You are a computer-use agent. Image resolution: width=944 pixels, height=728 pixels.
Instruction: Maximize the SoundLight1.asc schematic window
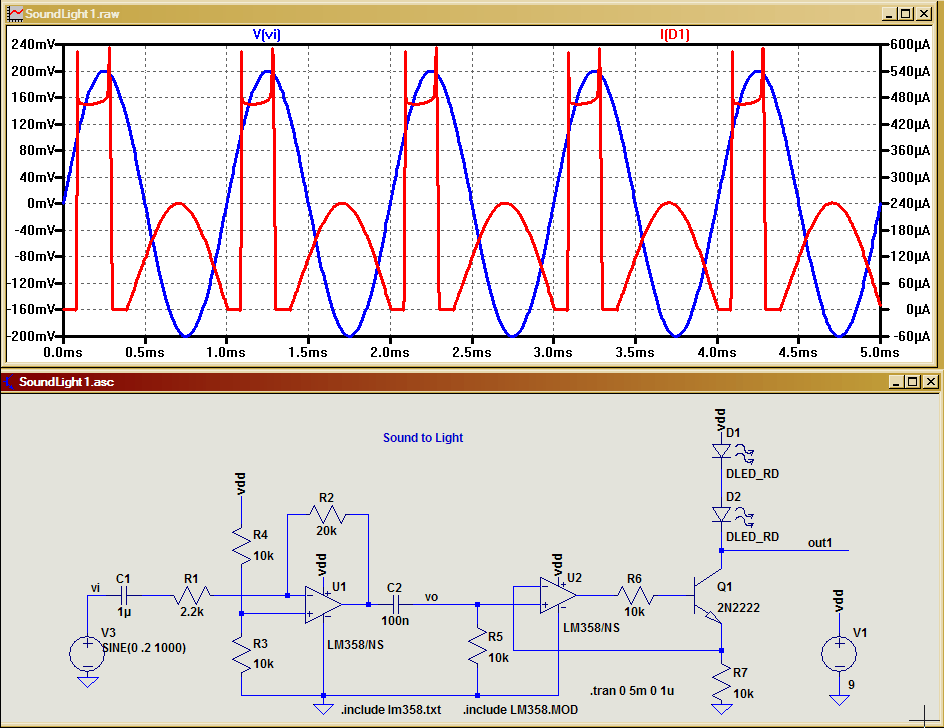(913, 381)
